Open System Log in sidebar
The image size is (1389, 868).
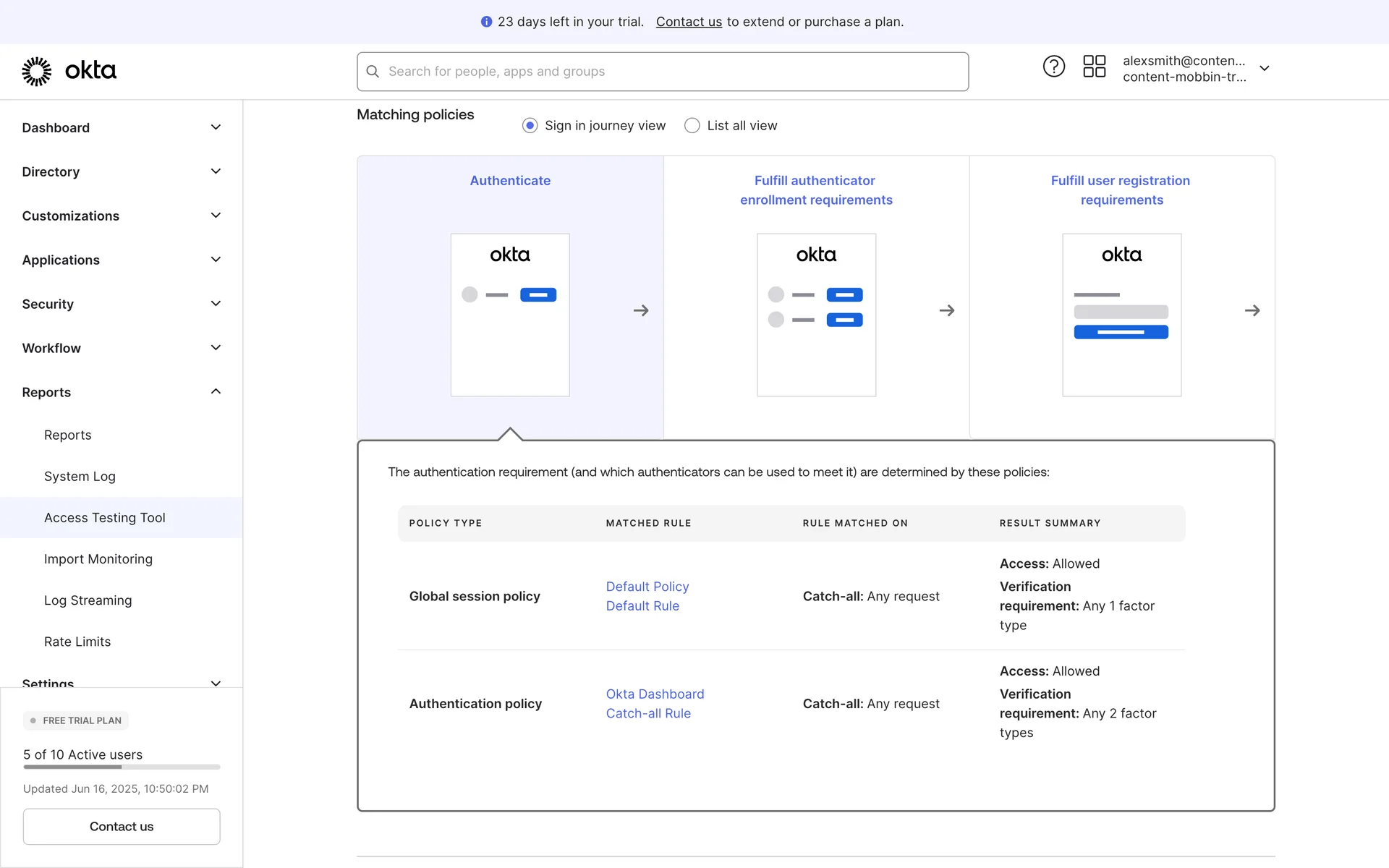tap(80, 476)
